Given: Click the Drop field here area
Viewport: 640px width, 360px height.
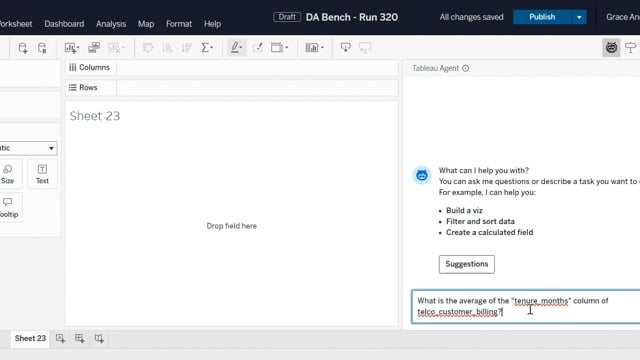Looking at the screenshot, I should pyautogui.click(x=231, y=226).
